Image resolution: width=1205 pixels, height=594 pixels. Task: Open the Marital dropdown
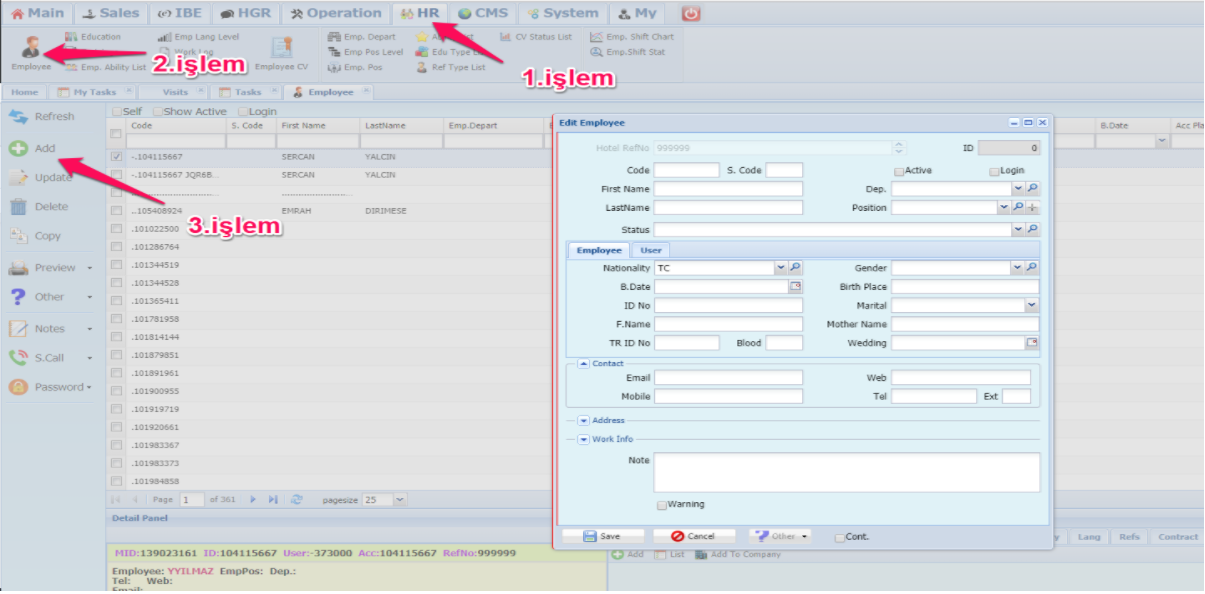(x=1032, y=306)
